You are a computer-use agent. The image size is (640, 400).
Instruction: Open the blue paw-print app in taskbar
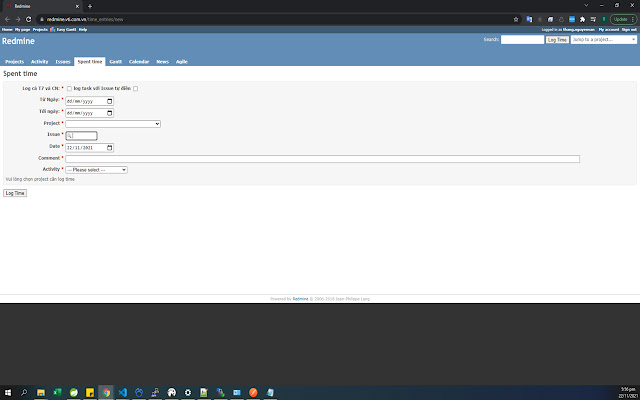pyautogui.click(x=139, y=393)
